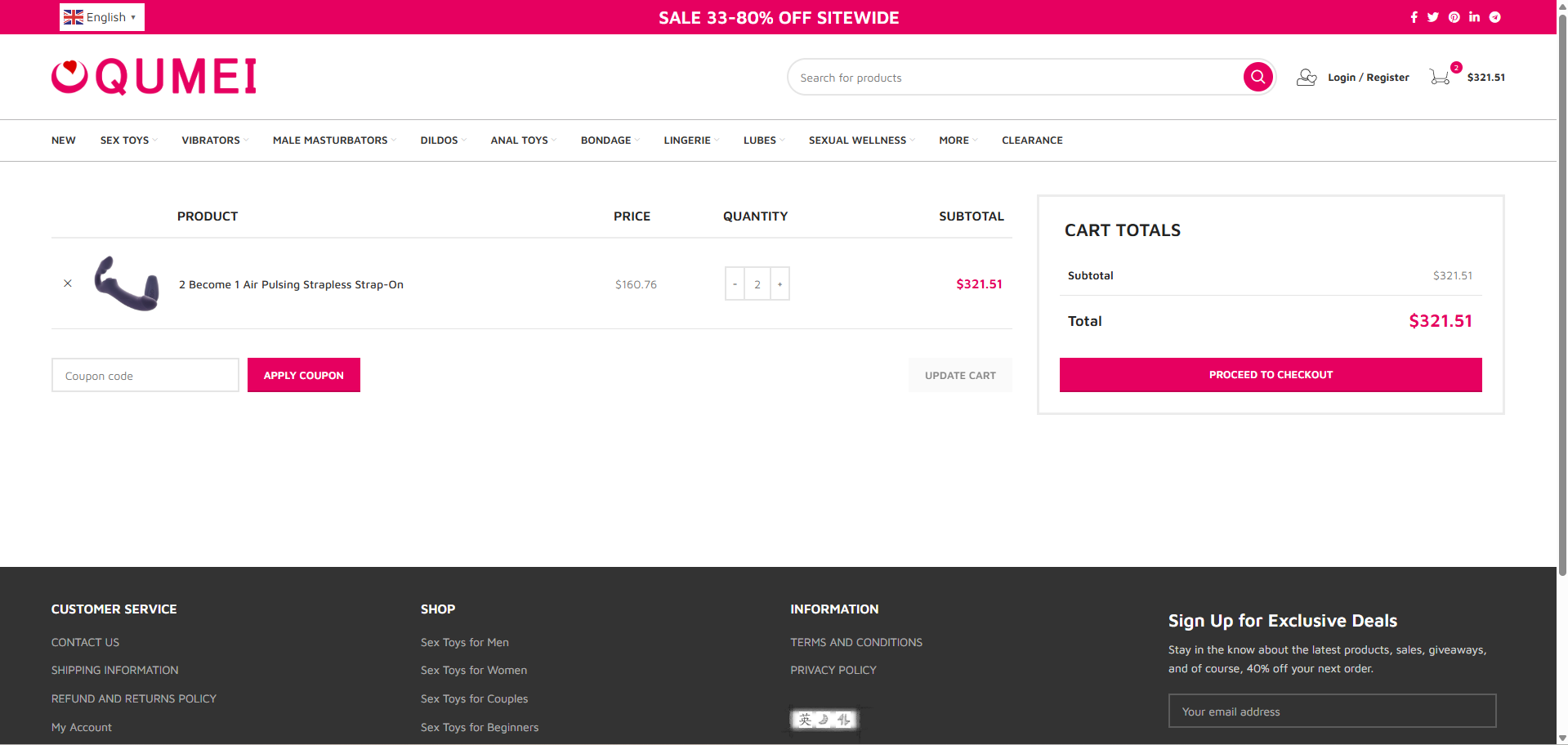Screen dimensions: 1568x745
Task: Expand the VIBRATORS menu
Action: point(215,141)
